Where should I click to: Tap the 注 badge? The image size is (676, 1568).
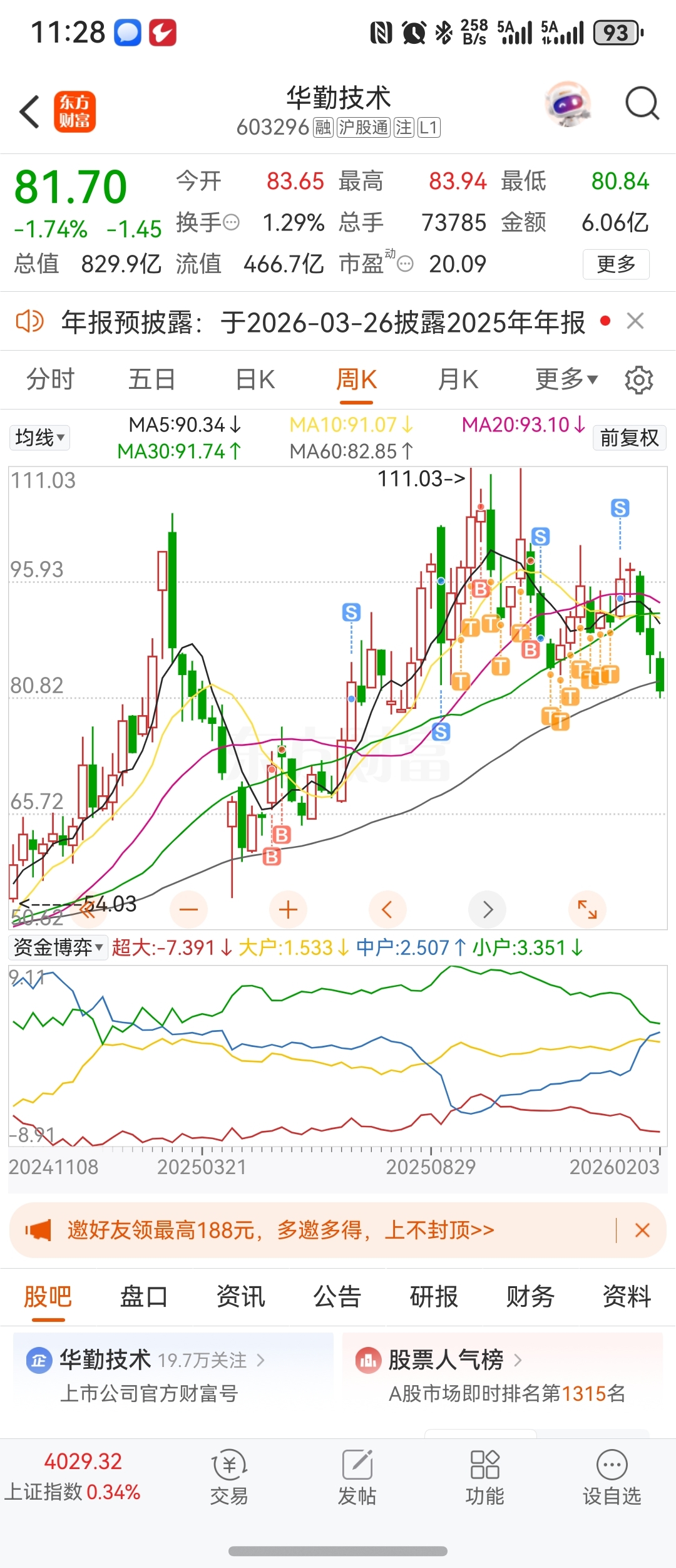coord(404,128)
